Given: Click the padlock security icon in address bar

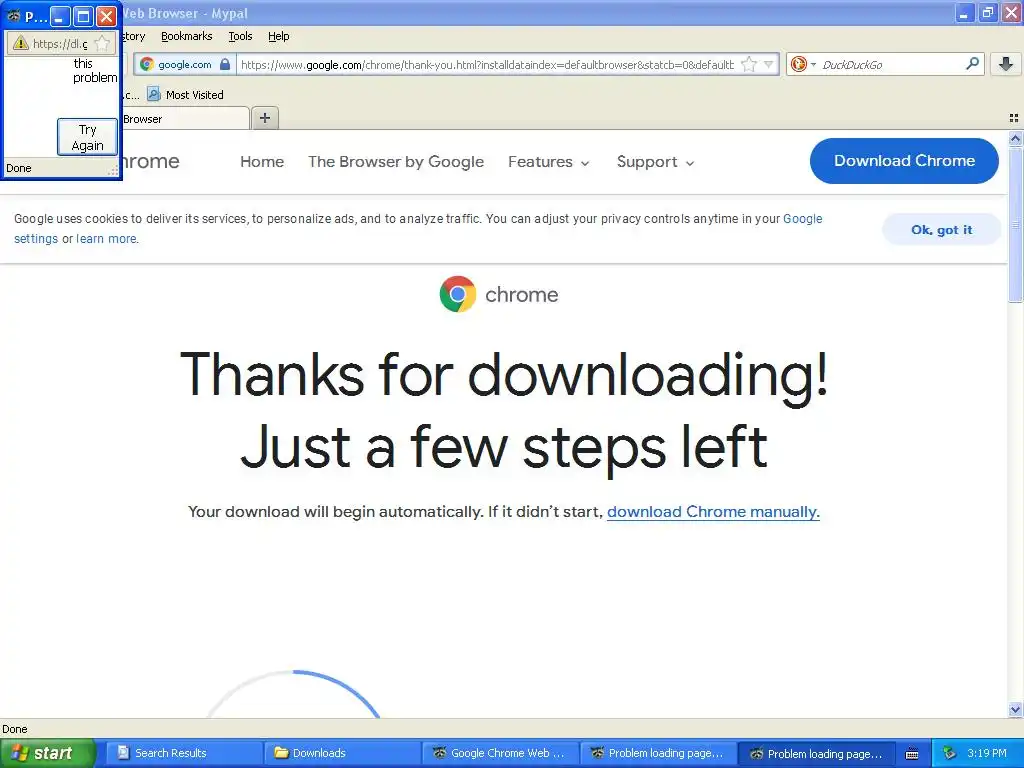Looking at the screenshot, I should tap(225, 64).
